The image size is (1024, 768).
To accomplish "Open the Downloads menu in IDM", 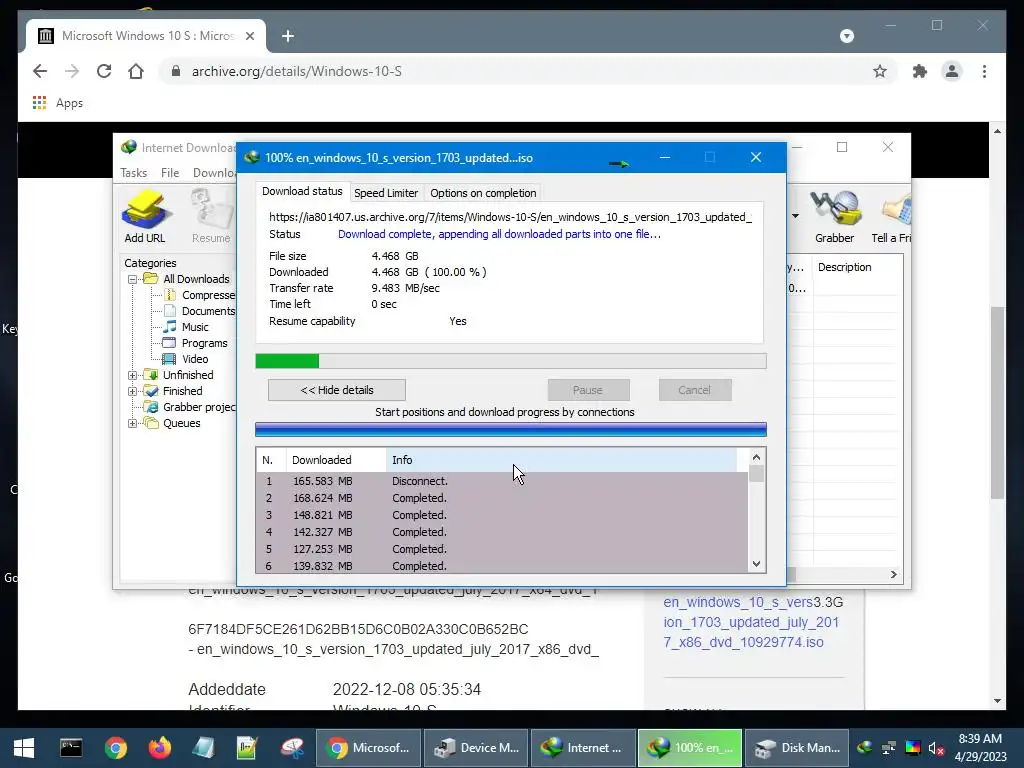I will click(x=214, y=172).
